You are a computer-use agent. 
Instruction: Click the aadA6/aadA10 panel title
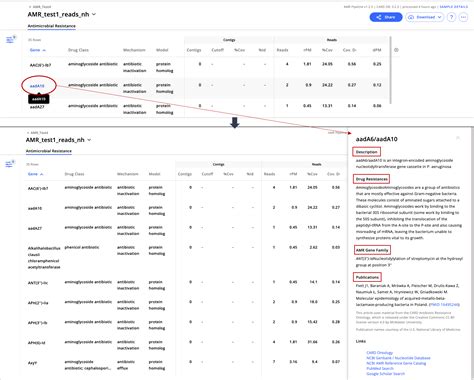coord(376,139)
